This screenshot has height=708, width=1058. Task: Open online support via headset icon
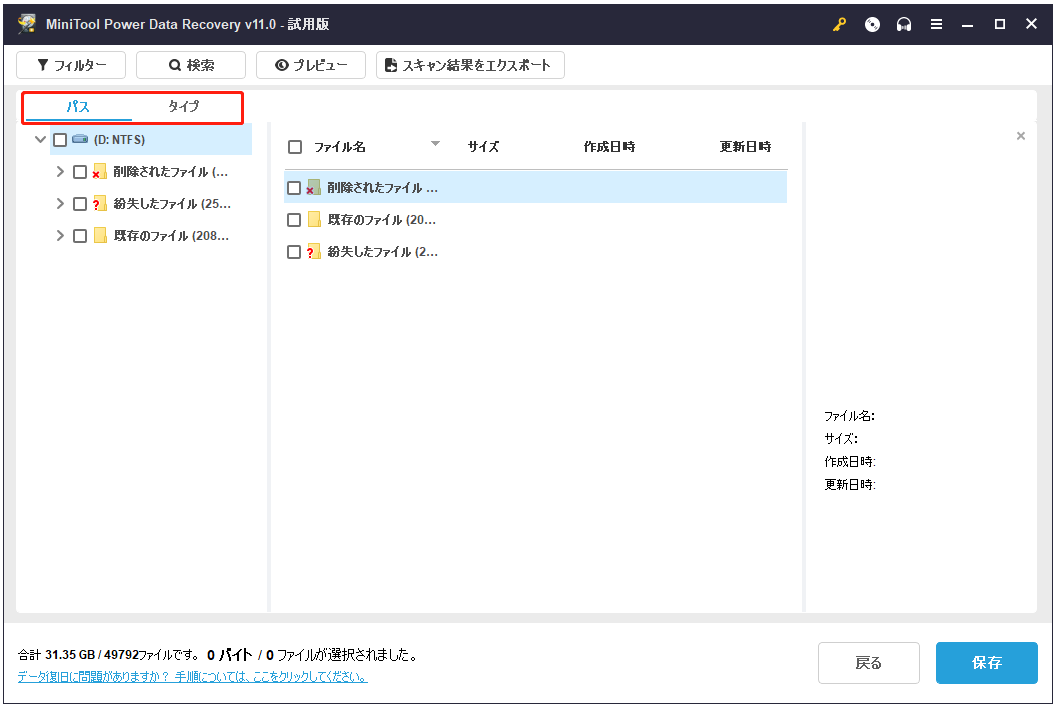tap(903, 24)
